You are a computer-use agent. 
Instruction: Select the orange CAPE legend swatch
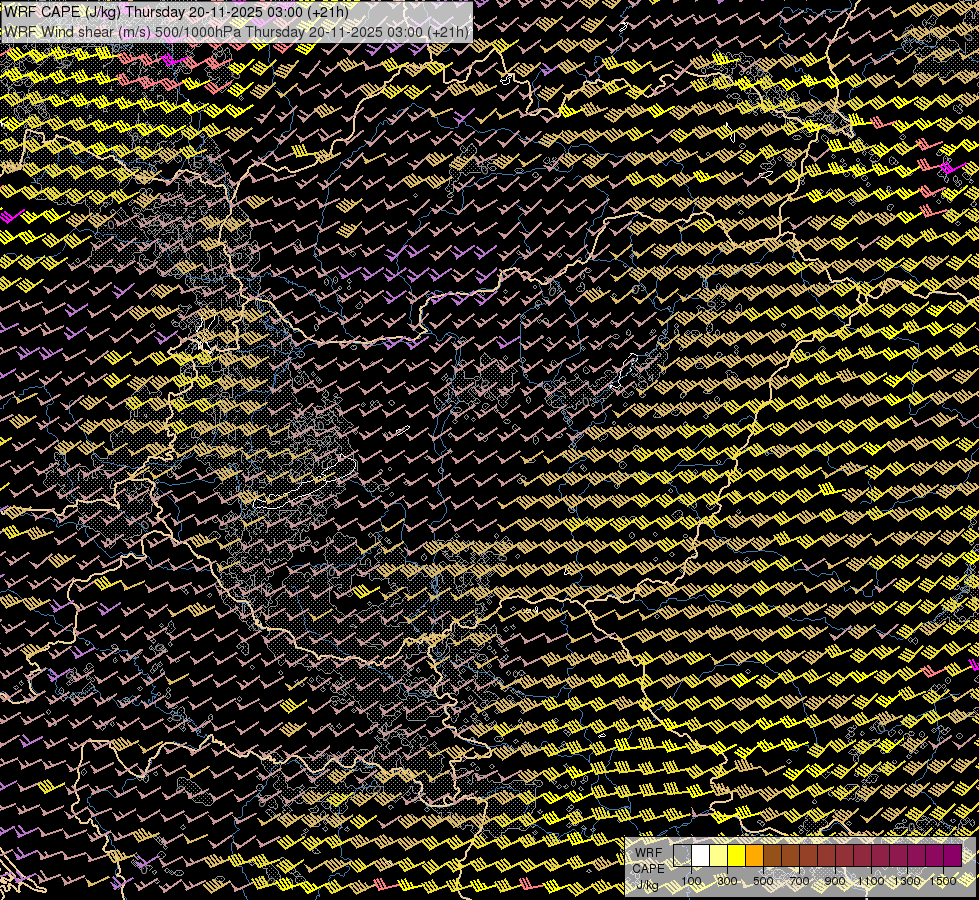[755, 855]
